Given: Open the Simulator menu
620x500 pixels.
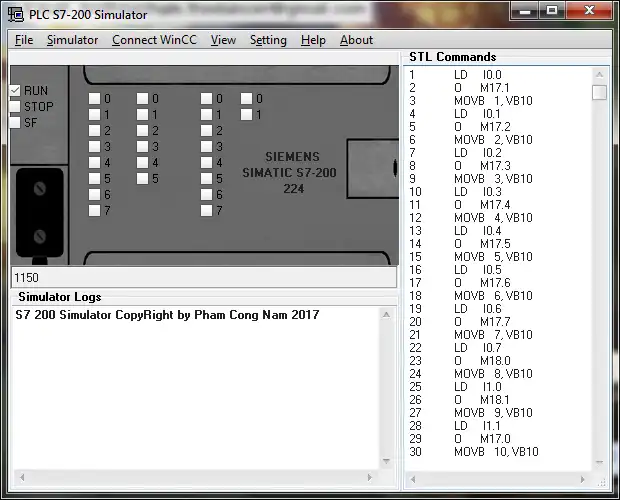Looking at the screenshot, I should pyautogui.click(x=72, y=40).
